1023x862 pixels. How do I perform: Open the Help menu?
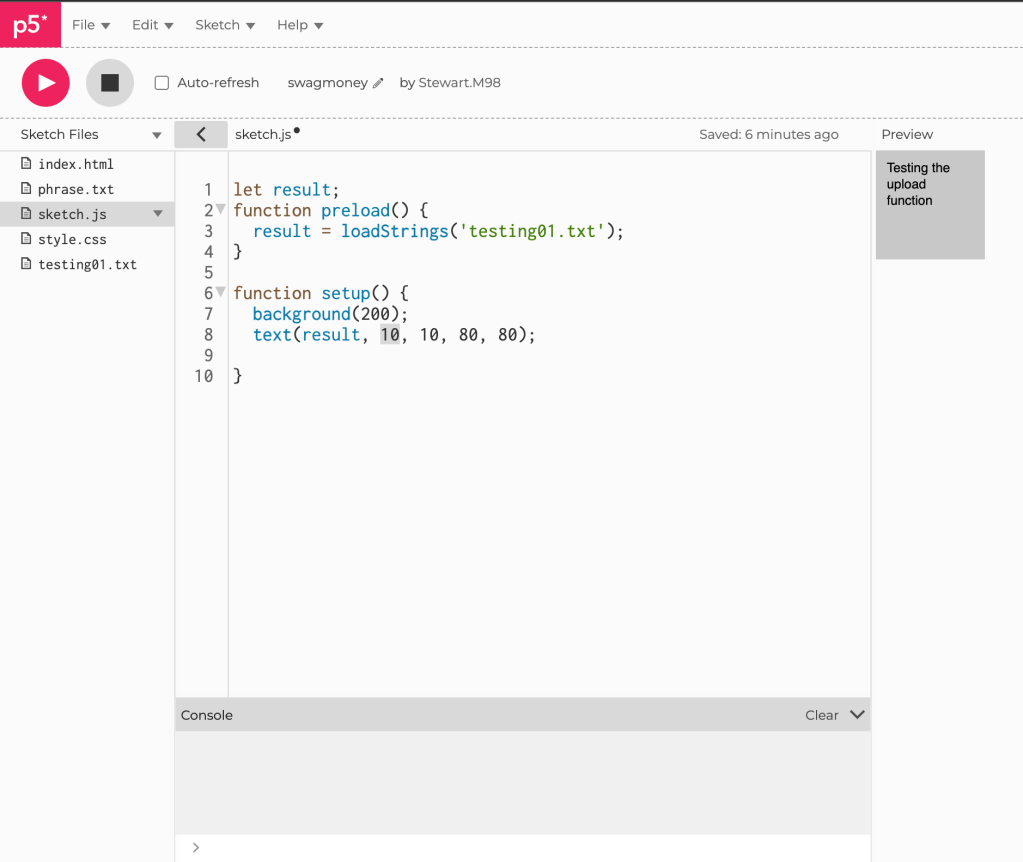[x=299, y=25]
